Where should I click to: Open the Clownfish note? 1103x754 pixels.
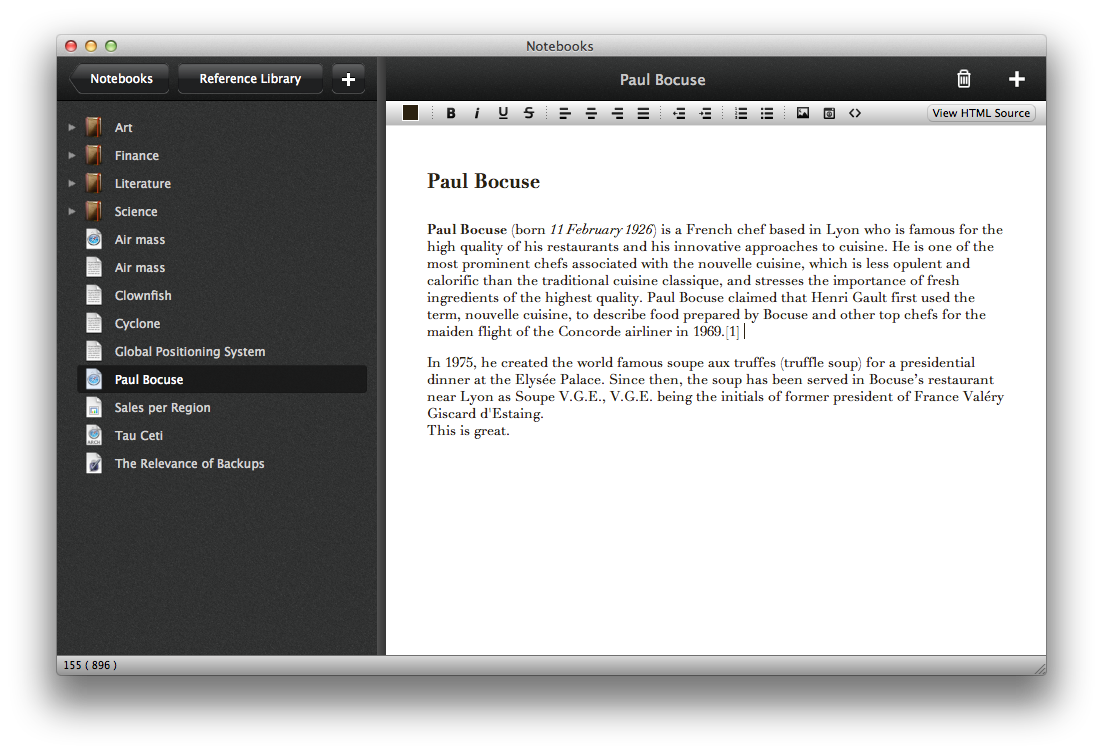(222, 295)
